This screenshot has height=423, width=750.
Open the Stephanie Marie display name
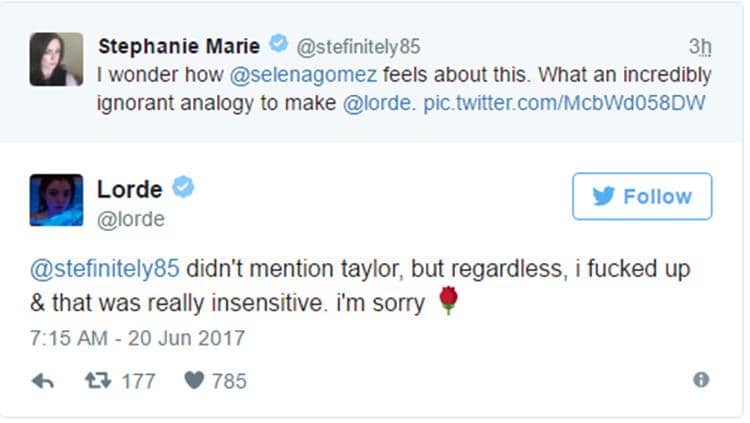point(180,45)
